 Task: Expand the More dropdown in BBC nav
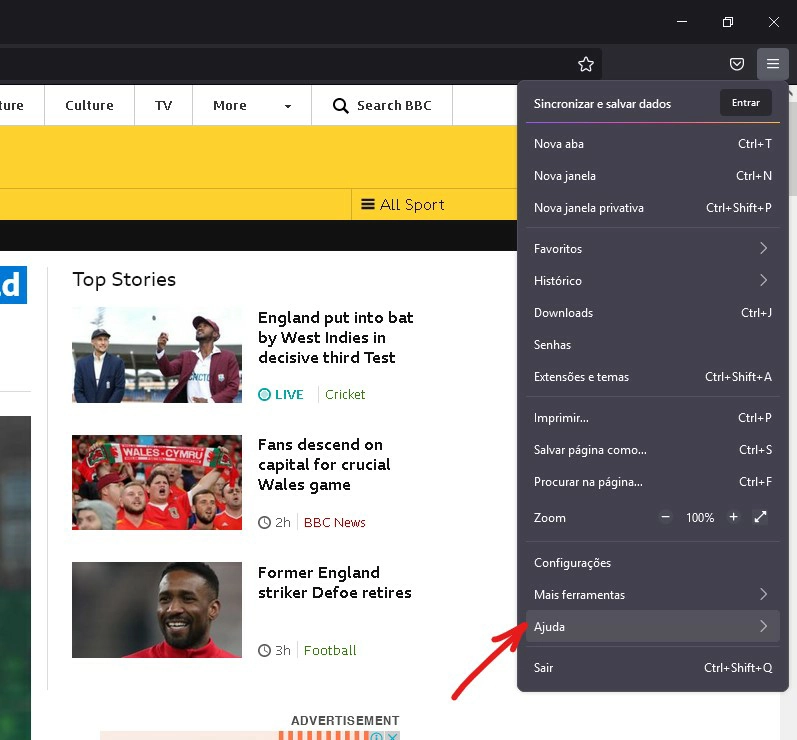252,106
